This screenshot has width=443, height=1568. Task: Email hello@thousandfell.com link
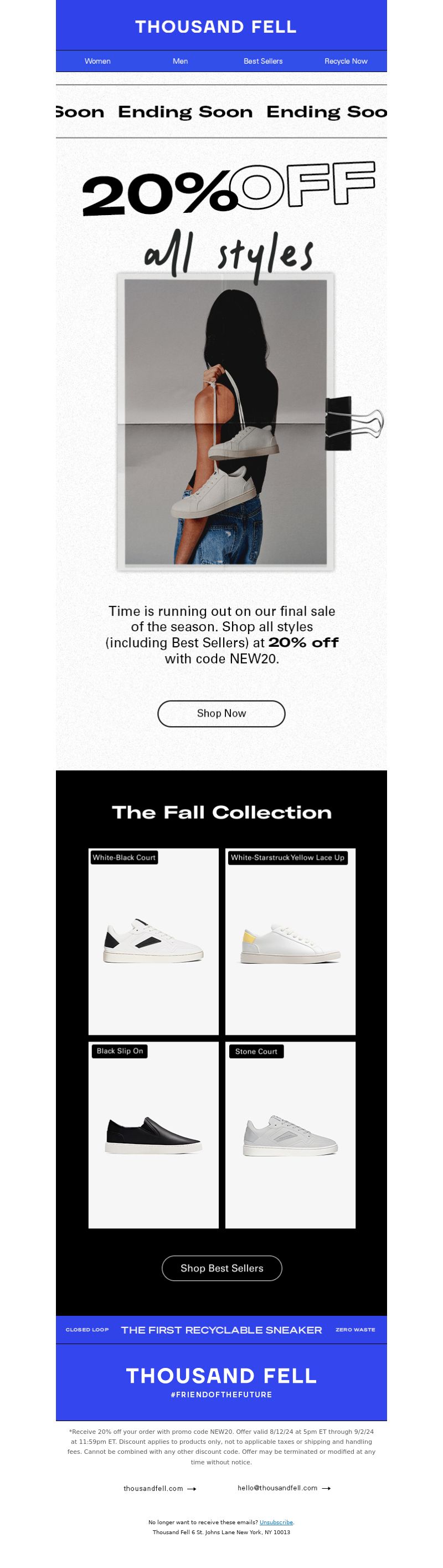click(277, 1488)
